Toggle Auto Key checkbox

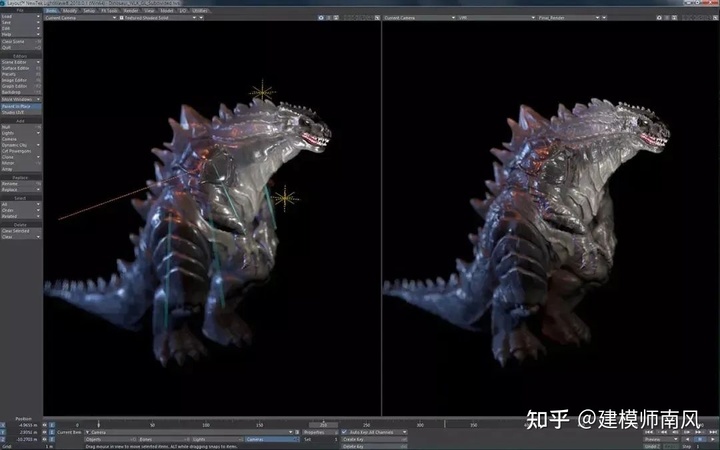pyautogui.click(x=344, y=432)
